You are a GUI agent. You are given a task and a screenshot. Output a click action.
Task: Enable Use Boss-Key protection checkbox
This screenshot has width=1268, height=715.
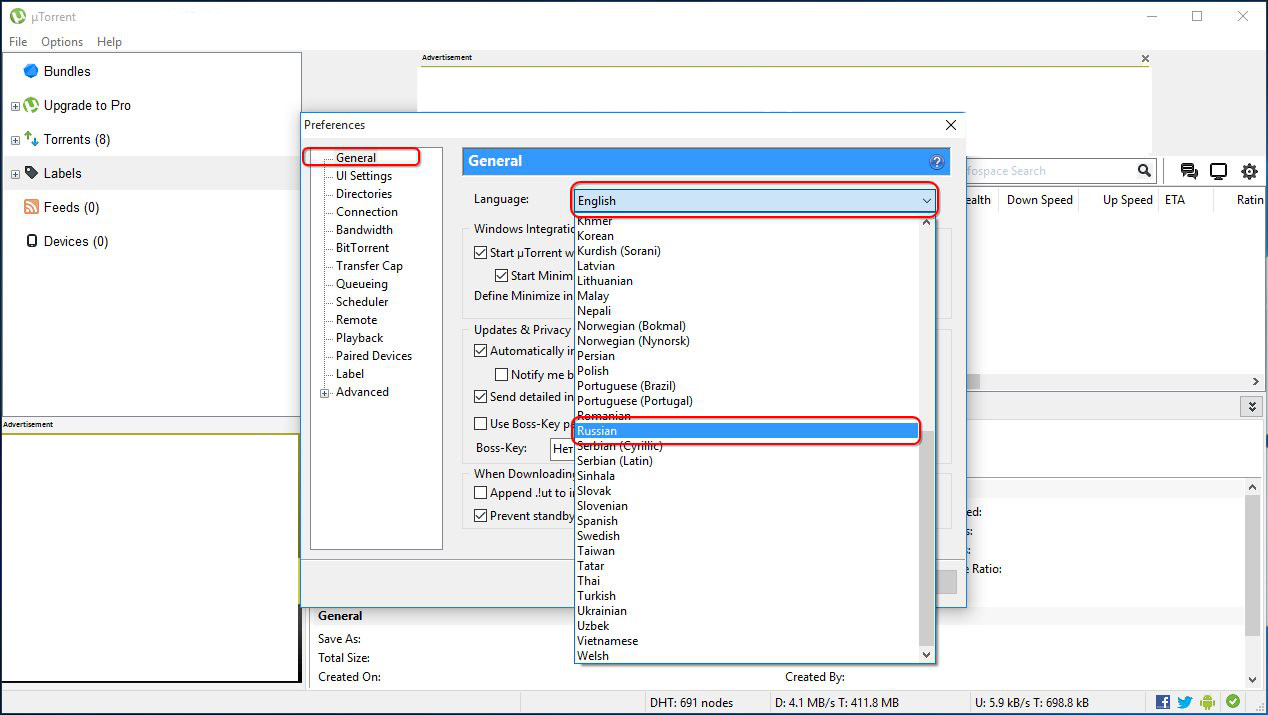[x=480, y=424]
